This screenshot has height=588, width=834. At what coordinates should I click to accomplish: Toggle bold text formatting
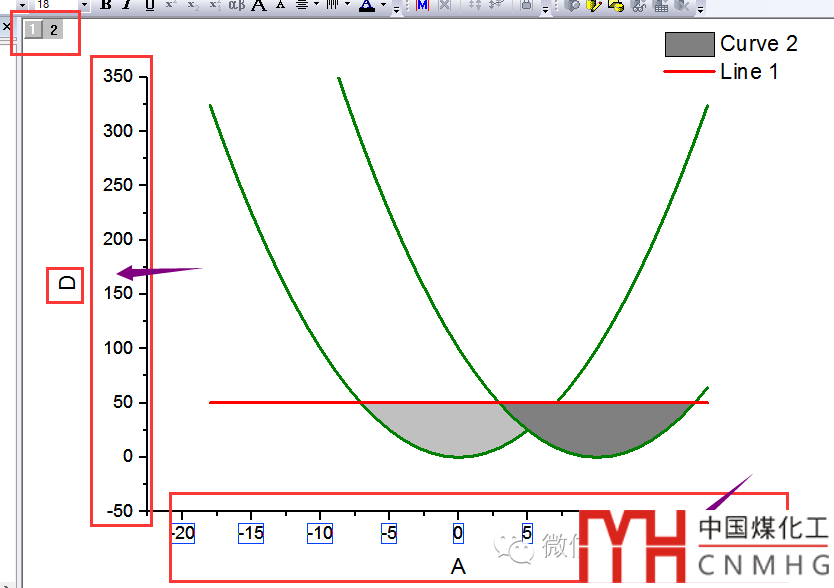[106, 5]
